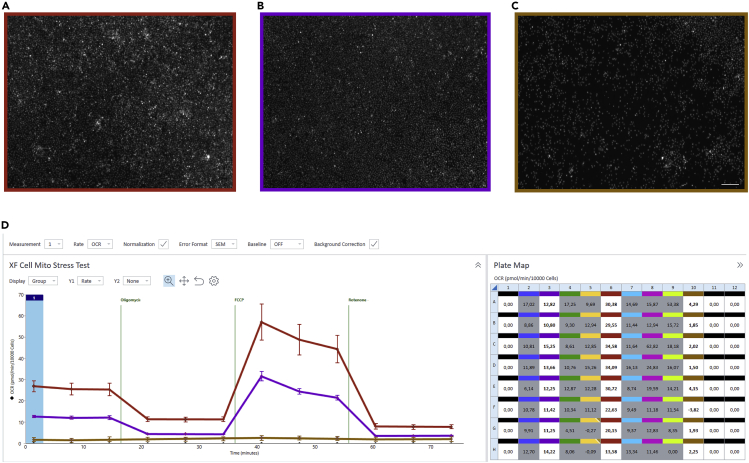Image resolution: width=749 pixels, height=463 pixels.
Task: Open the Measurement dropdown
Action: (53, 243)
